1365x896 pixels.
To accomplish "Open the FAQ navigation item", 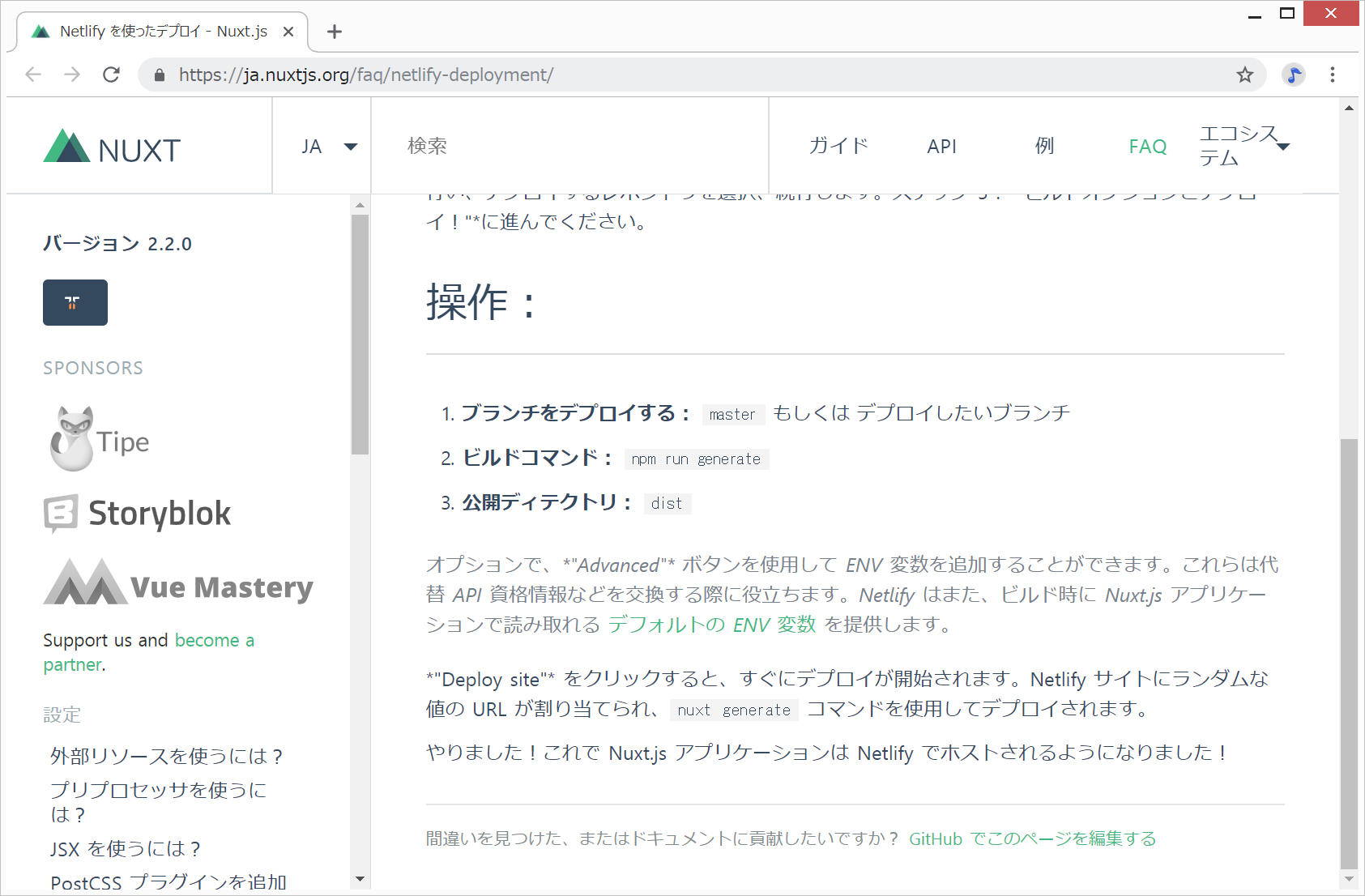I will [1147, 147].
